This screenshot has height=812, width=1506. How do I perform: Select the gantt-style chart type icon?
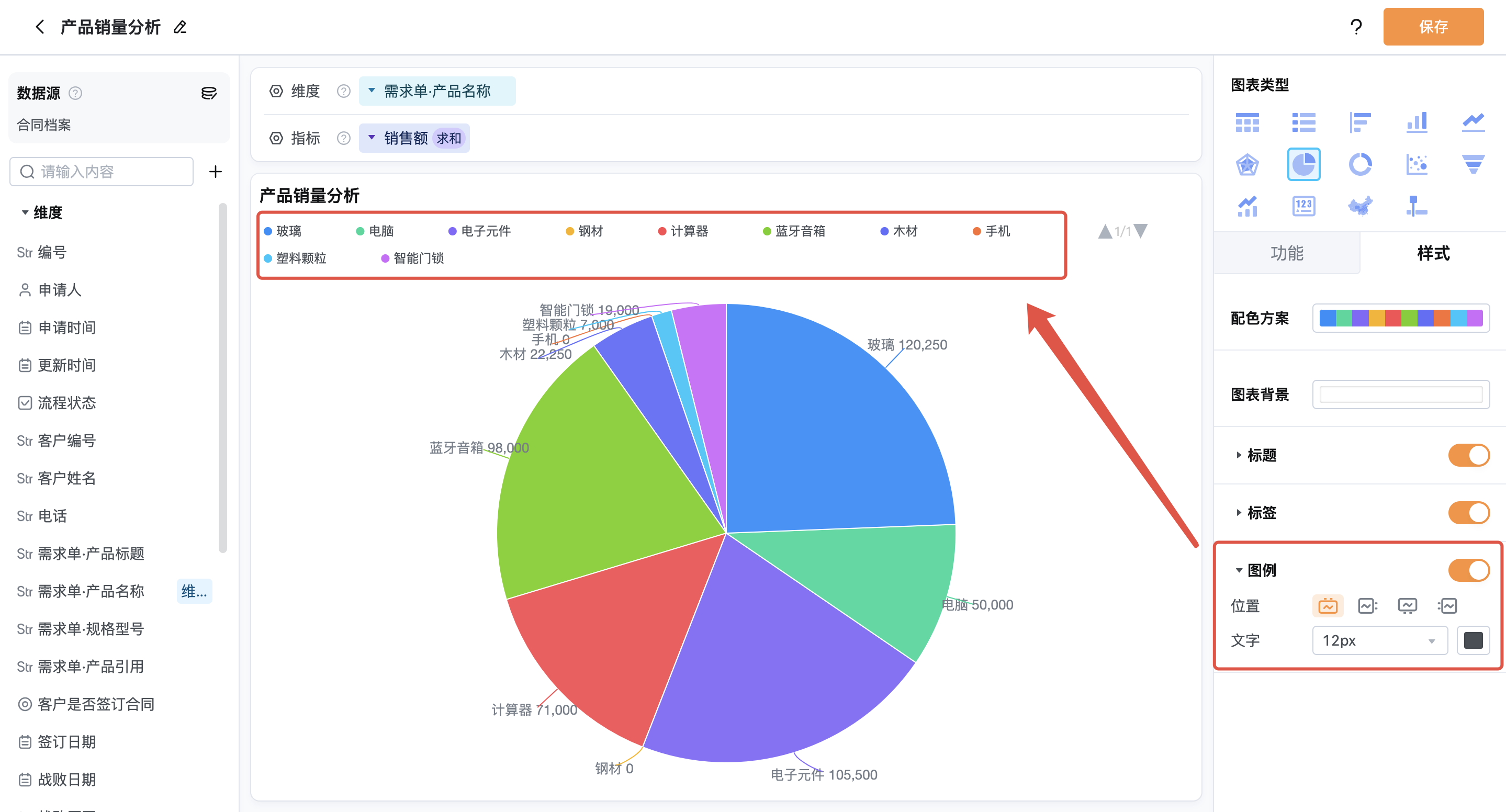pos(1417,206)
